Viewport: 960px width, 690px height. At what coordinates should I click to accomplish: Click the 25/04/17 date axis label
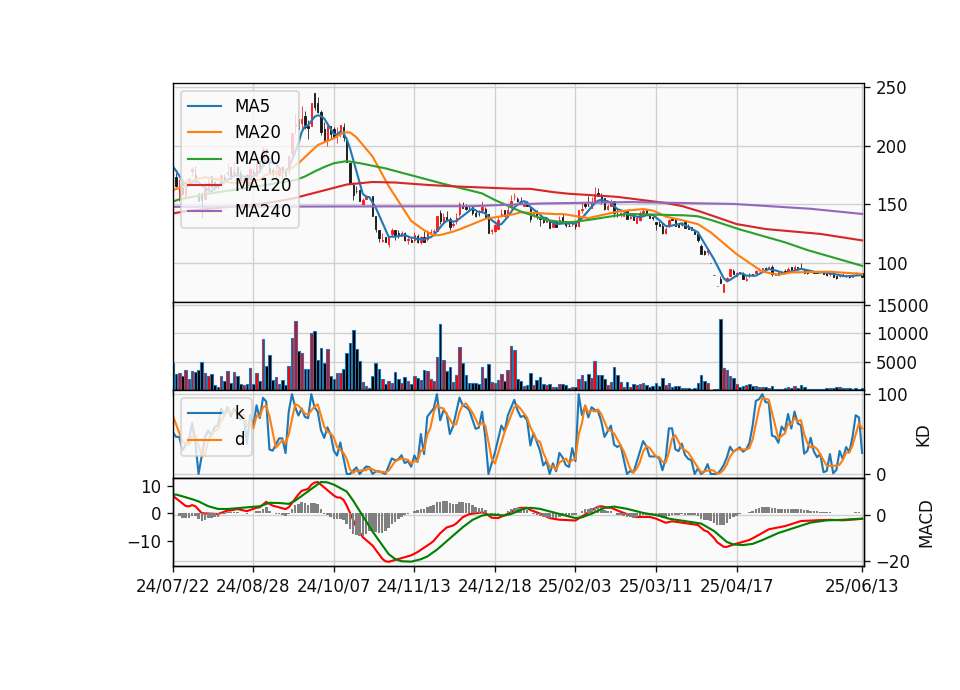737,586
